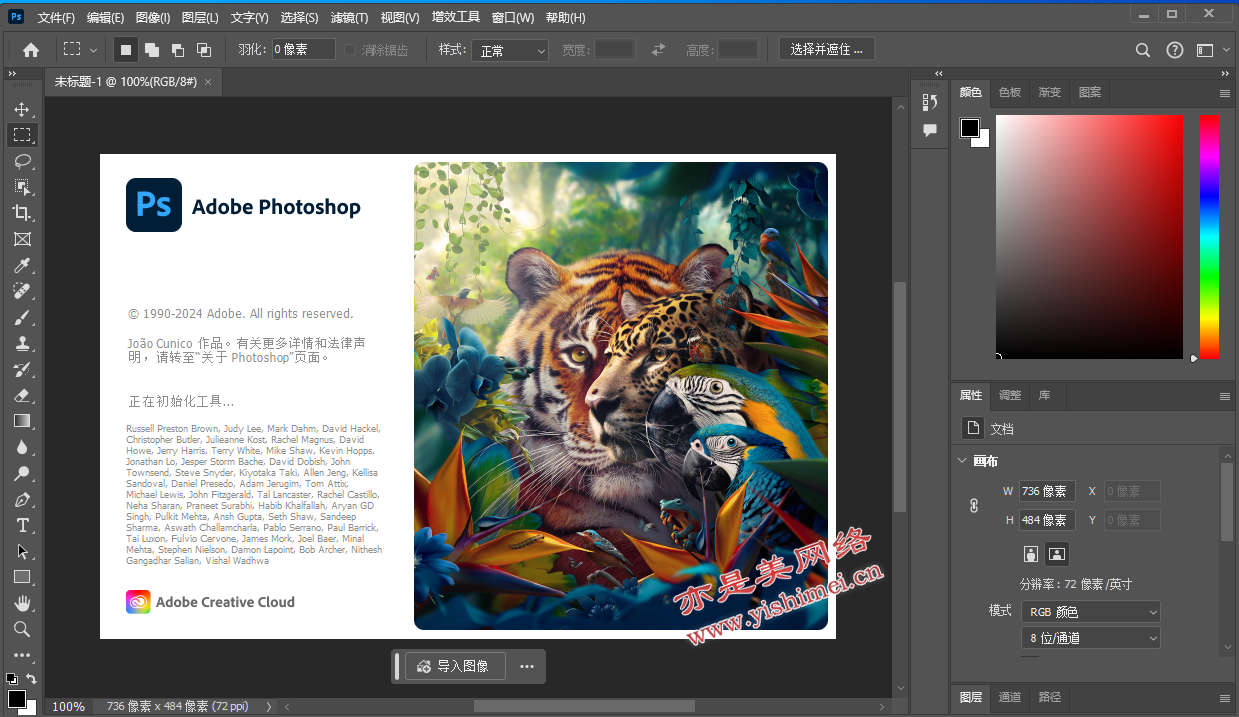Toggle the 消除锯齿 anti-alias checkbox

click(x=350, y=50)
